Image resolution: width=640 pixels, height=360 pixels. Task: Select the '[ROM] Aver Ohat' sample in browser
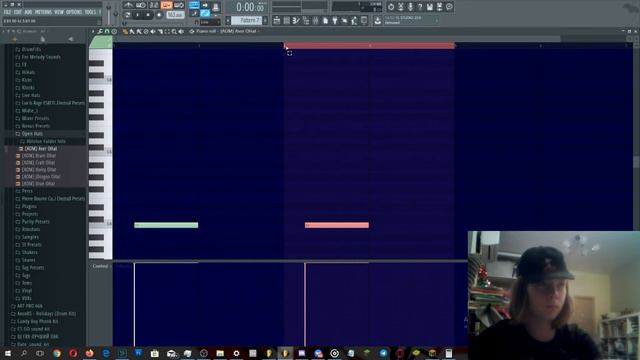(41, 149)
